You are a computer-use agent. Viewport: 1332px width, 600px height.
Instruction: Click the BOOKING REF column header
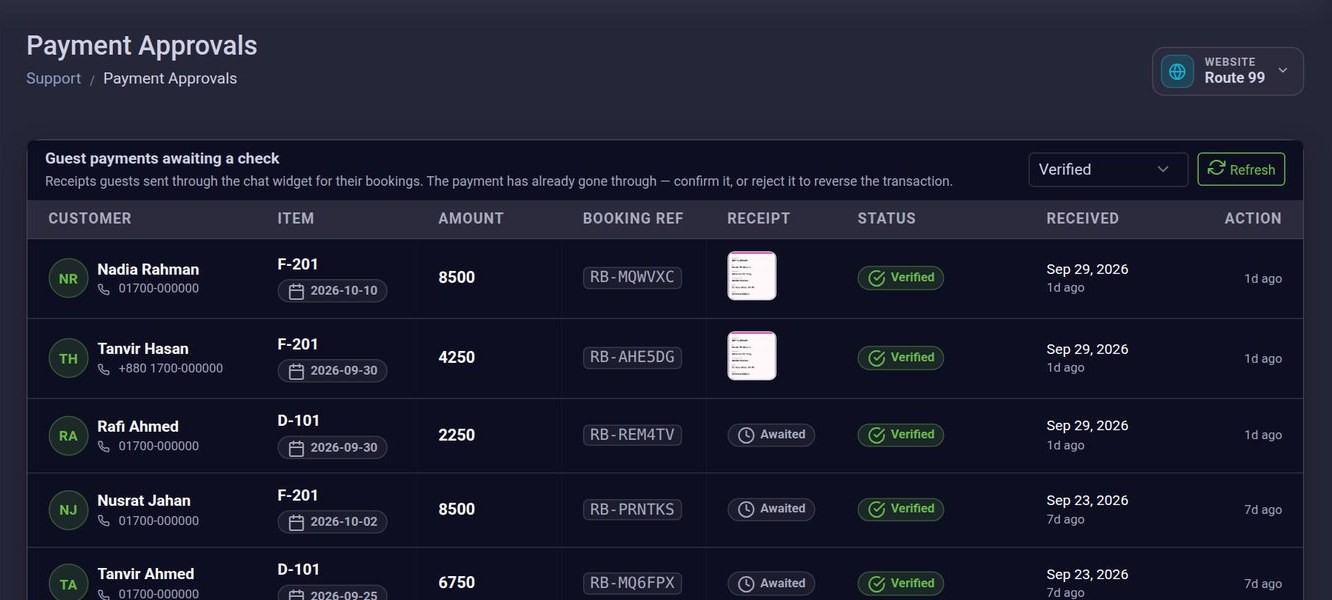coord(633,218)
